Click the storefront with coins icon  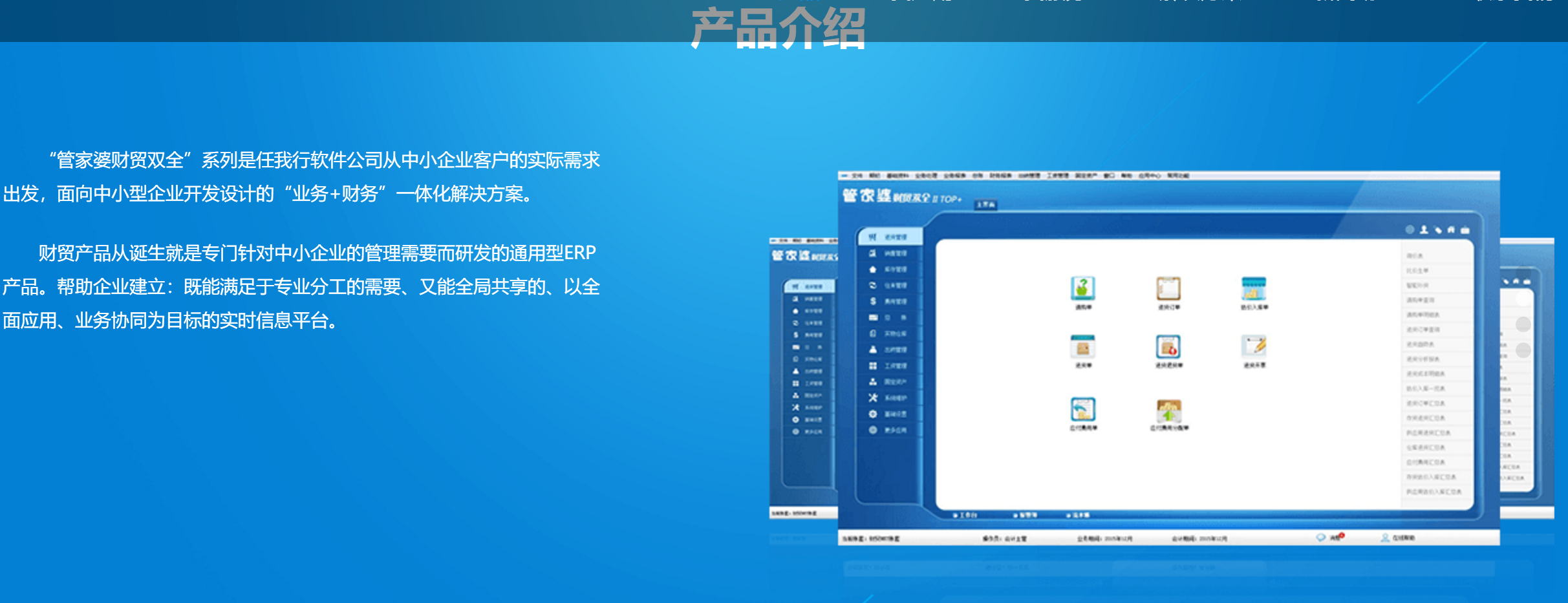click(1253, 288)
